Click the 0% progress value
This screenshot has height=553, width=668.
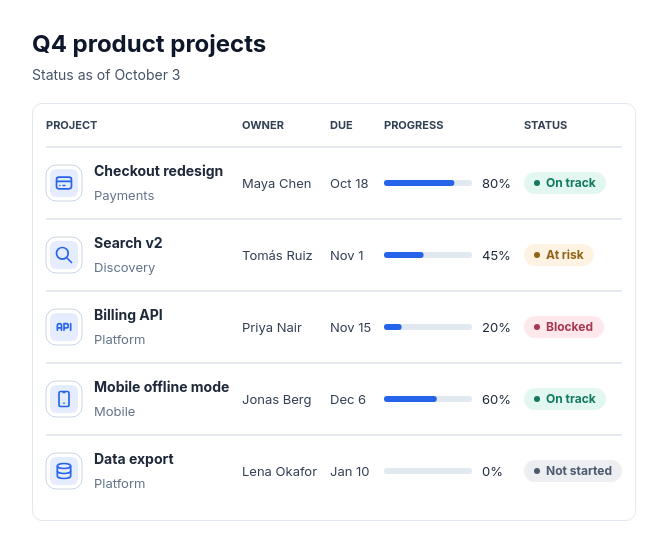[x=492, y=472]
